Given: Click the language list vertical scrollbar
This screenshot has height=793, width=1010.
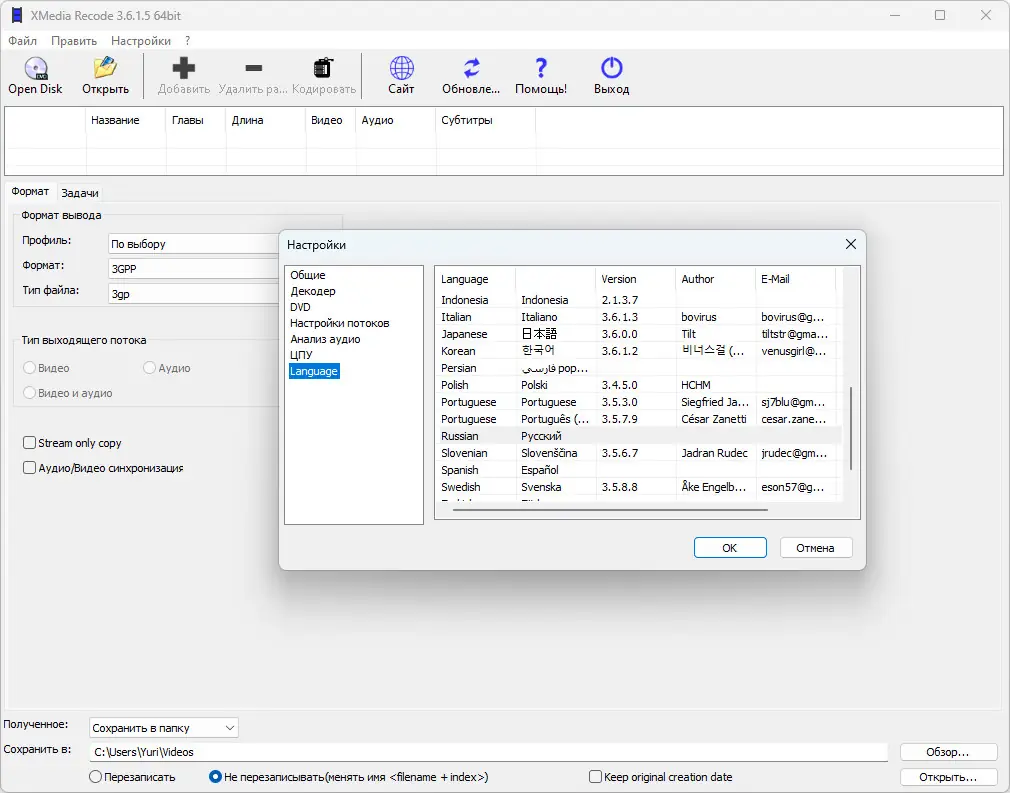Looking at the screenshot, I should [x=852, y=428].
